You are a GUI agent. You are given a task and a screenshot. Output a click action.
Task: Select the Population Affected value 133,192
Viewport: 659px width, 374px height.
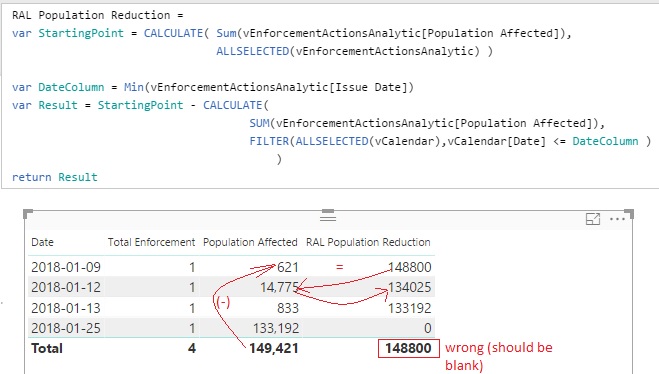(x=276, y=328)
